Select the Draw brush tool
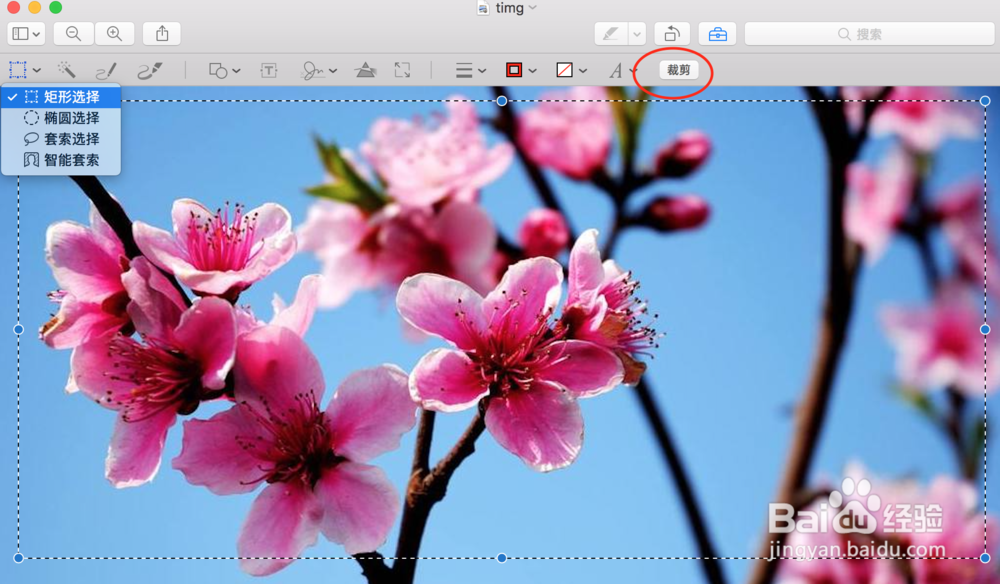 (x=150, y=70)
